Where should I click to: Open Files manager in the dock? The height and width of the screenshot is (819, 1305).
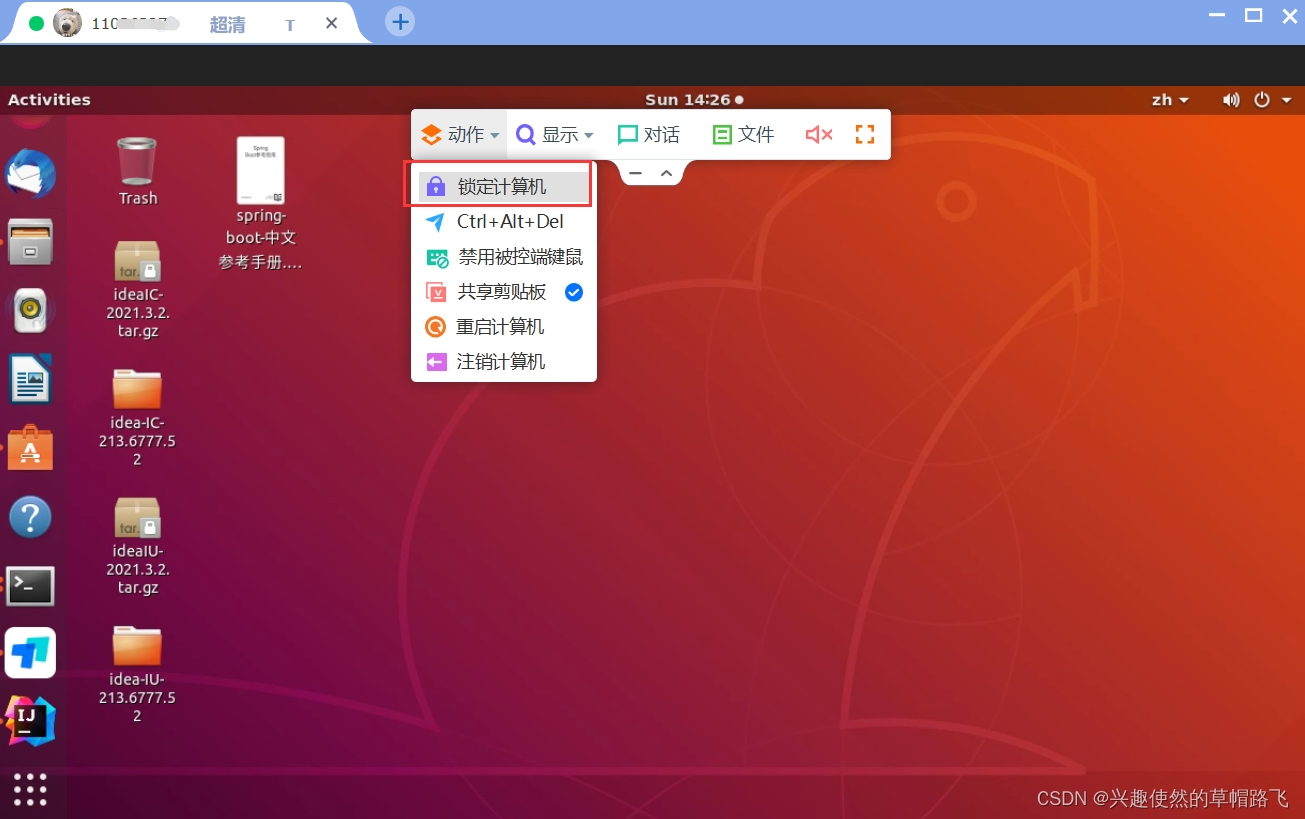coord(31,241)
